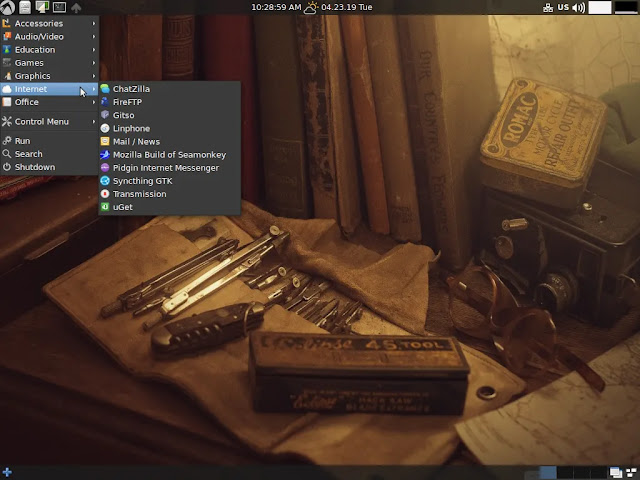The image size is (640, 480).
Task: Switch to the highlighted first workspace in pager
Action: click(548, 473)
